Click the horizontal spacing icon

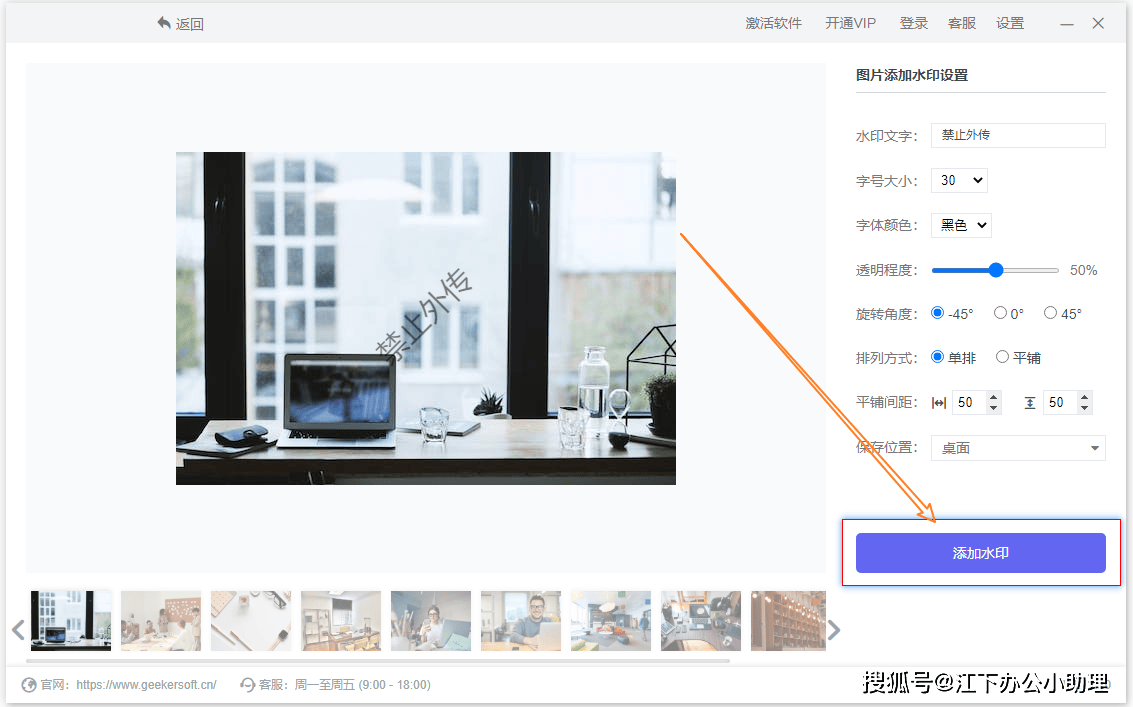pos(938,403)
